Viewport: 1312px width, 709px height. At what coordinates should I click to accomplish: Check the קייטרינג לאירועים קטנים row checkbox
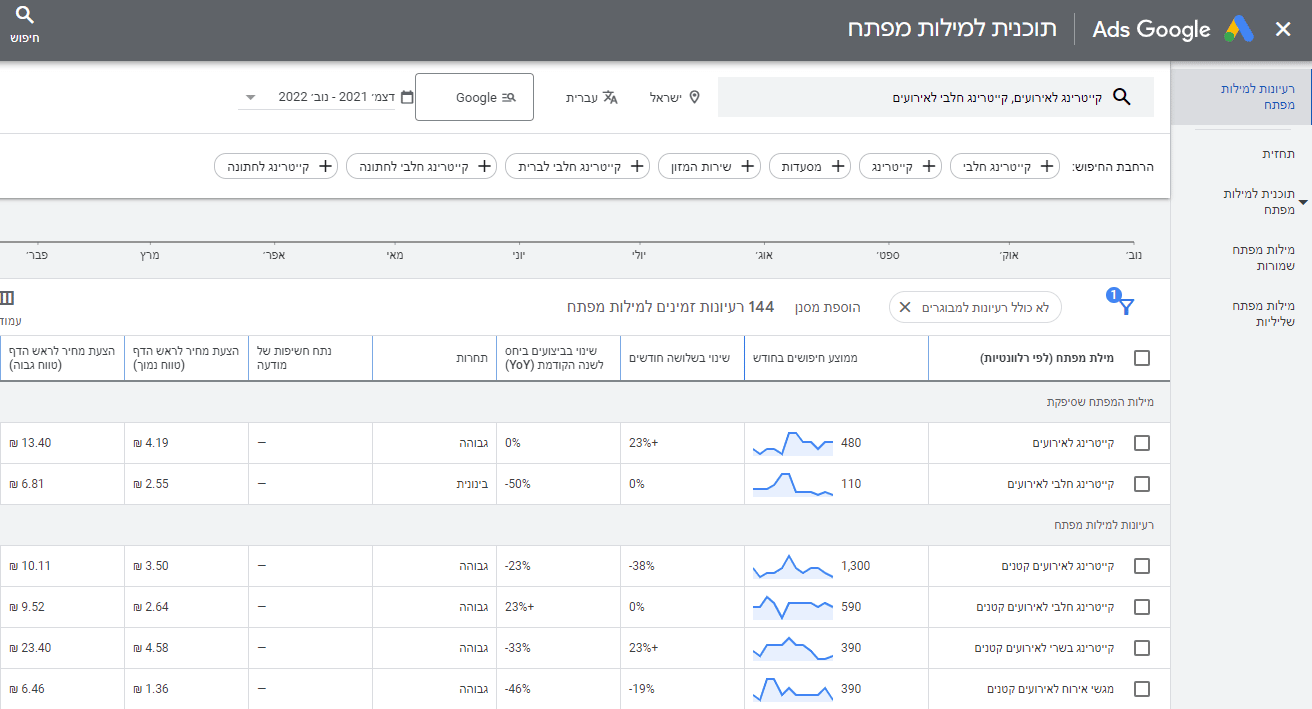[1142, 566]
